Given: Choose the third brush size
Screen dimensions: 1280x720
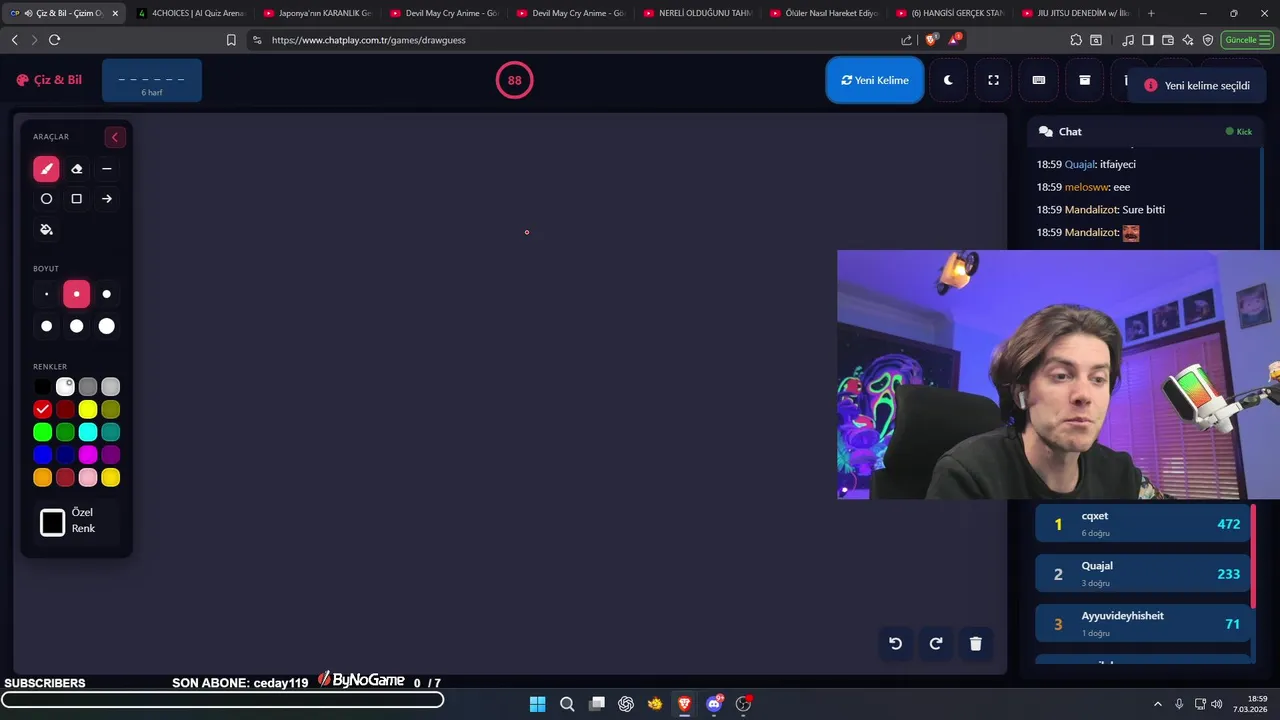Looking at the screenshot, I should 107,294.
